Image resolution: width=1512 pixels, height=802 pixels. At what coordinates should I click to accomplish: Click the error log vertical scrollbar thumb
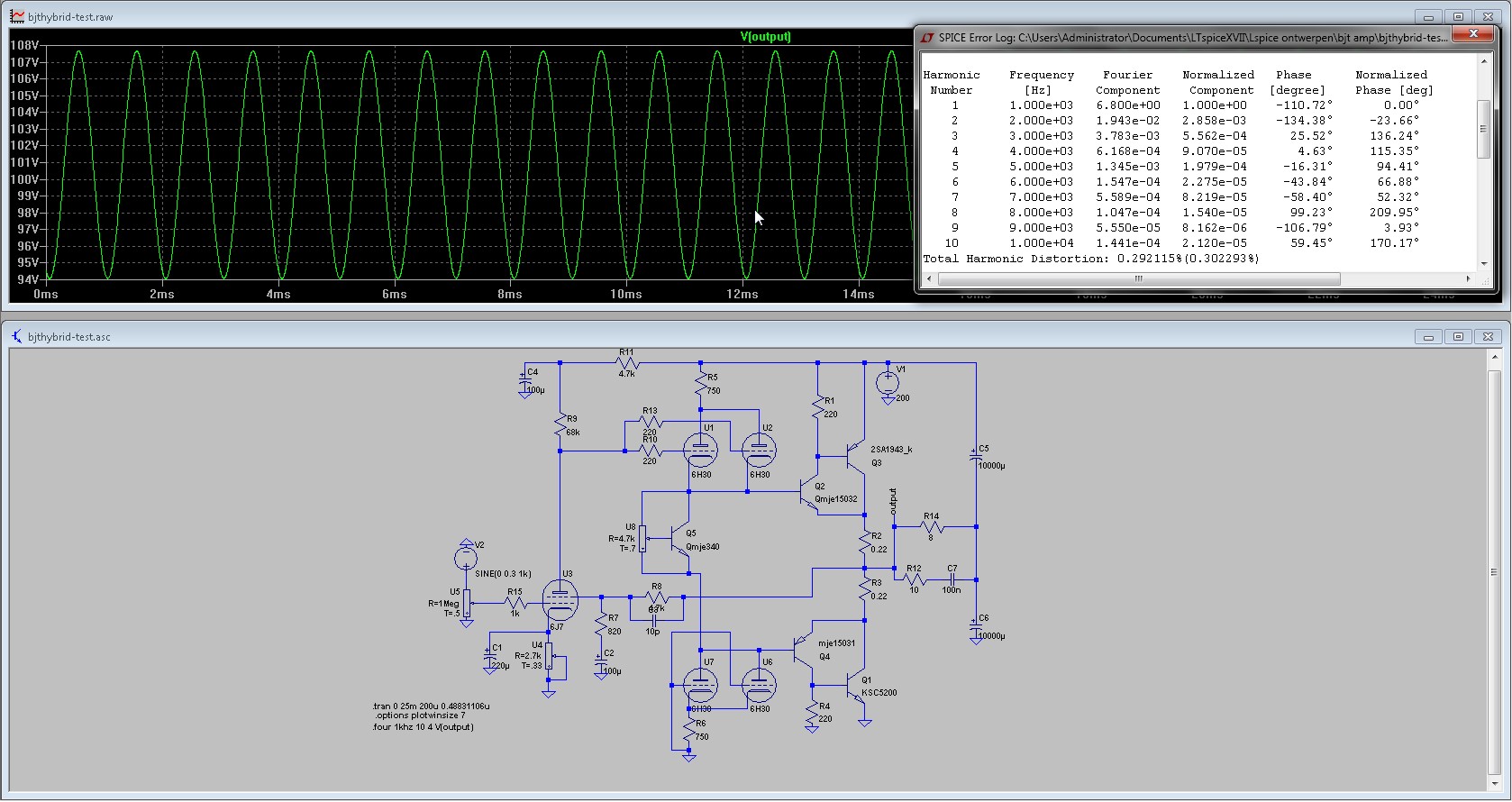pyautogui.click(x=1483, y=129)
